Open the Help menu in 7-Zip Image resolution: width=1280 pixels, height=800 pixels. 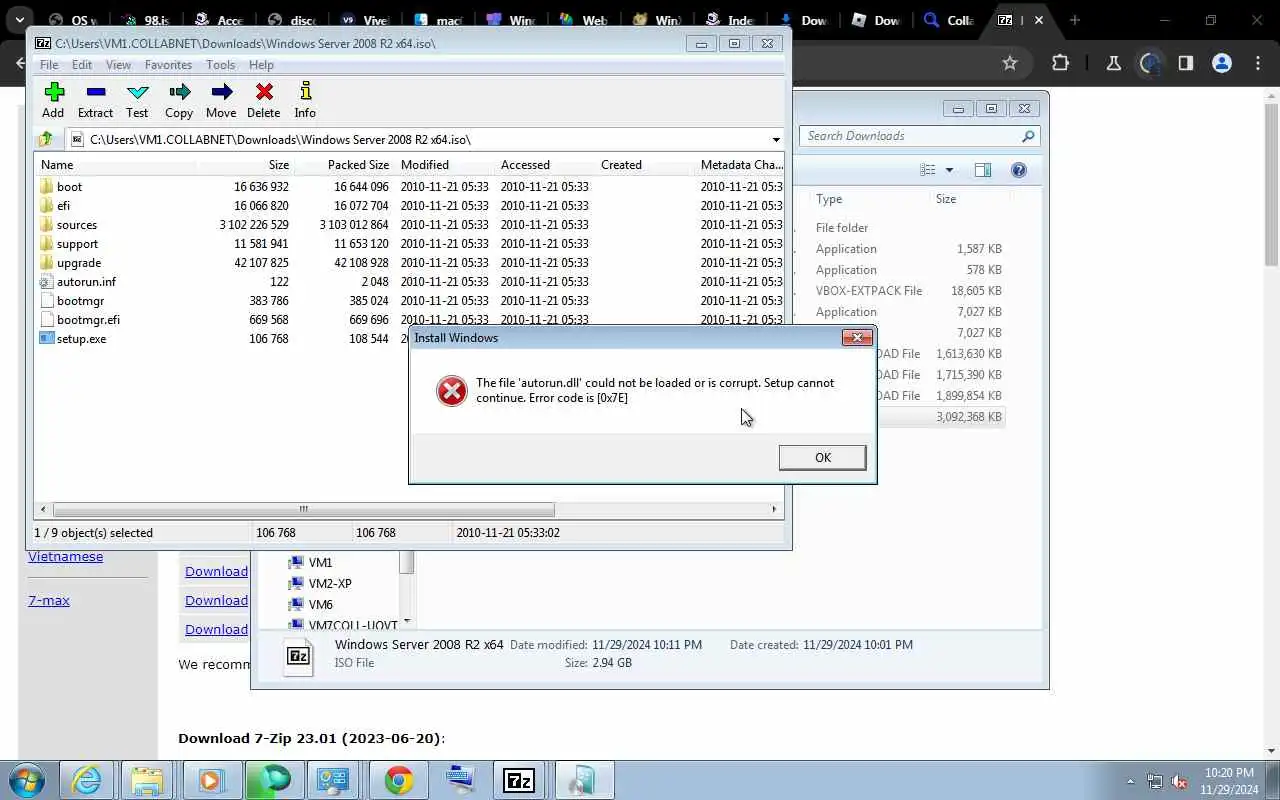click(261, 65)
